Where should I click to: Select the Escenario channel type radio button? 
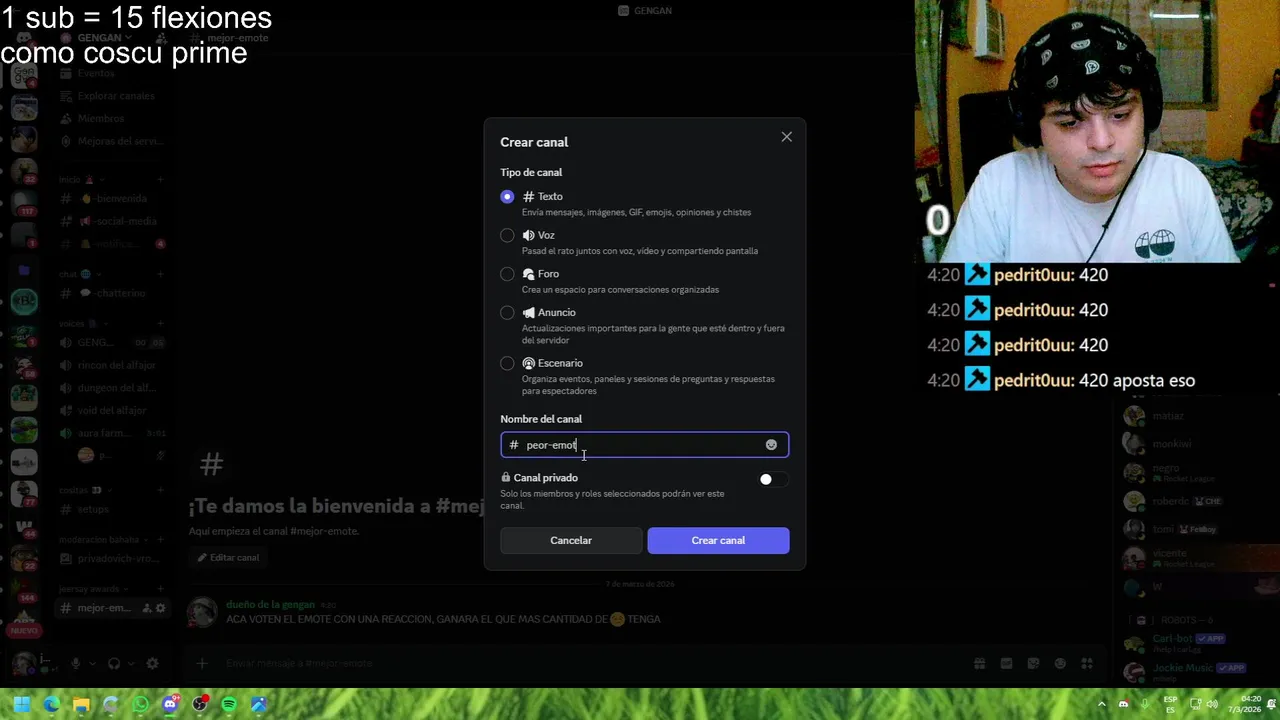tap(507, 363)
